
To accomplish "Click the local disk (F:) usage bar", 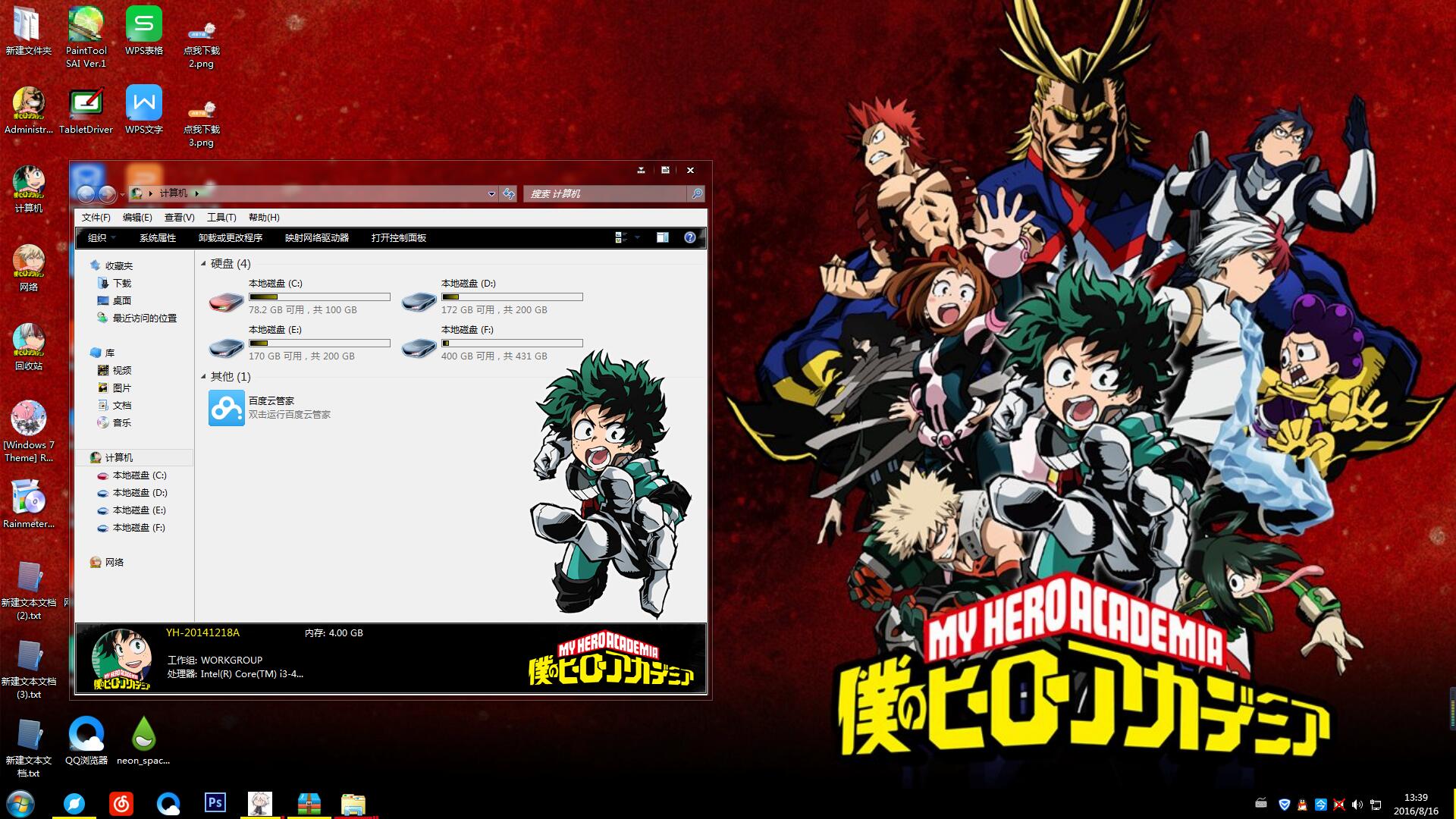I will (512, 344).
